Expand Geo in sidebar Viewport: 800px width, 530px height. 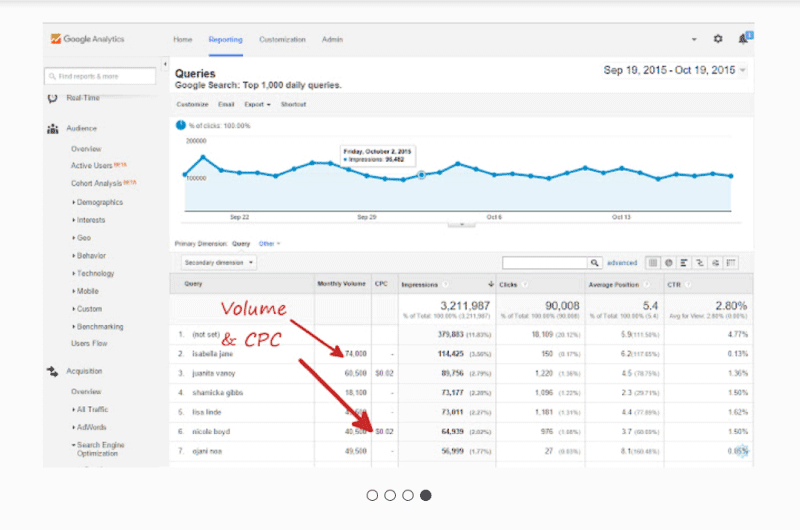click(x=82, y=238)
